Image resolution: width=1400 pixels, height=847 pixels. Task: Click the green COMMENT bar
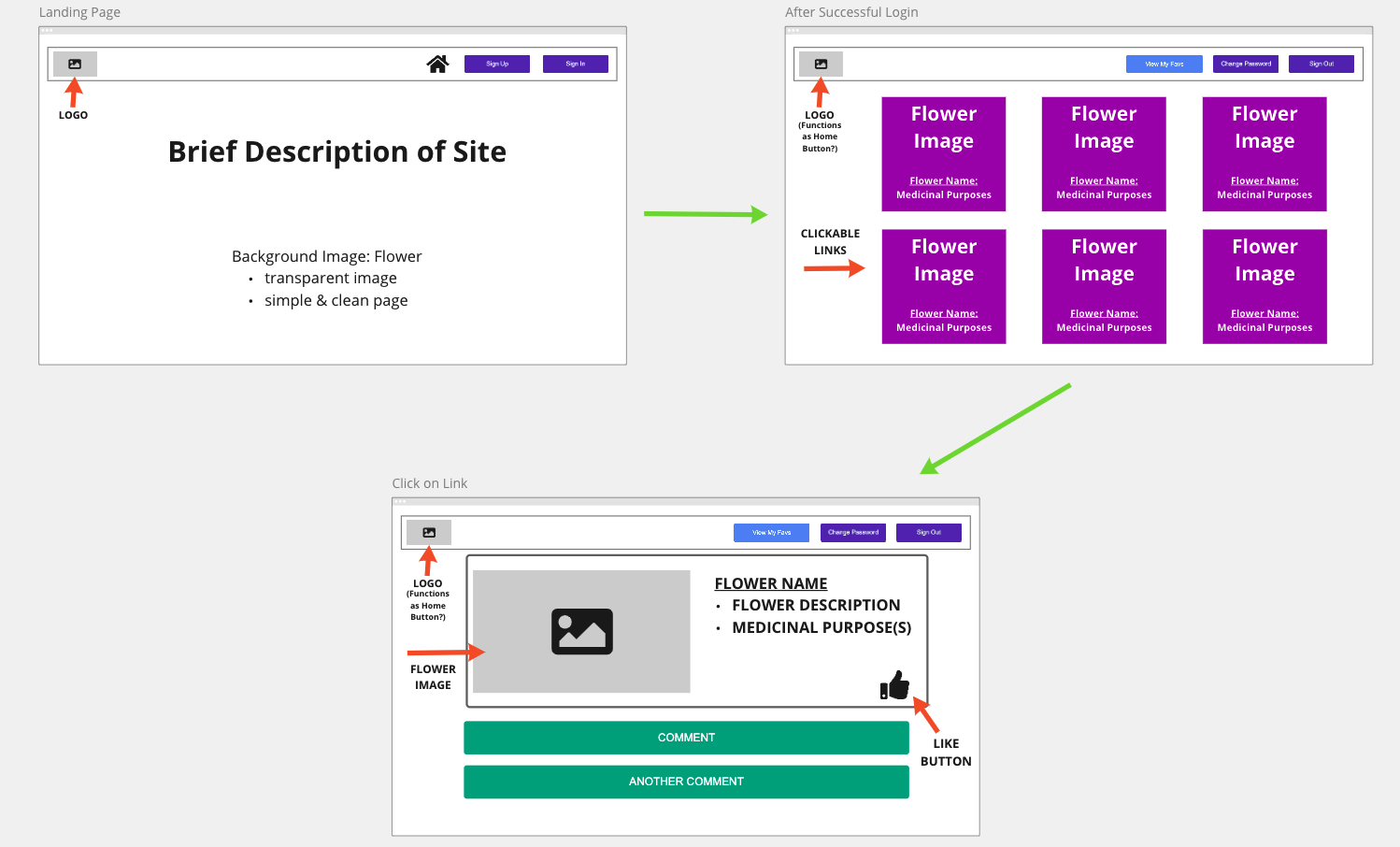(x=686, y=738)
